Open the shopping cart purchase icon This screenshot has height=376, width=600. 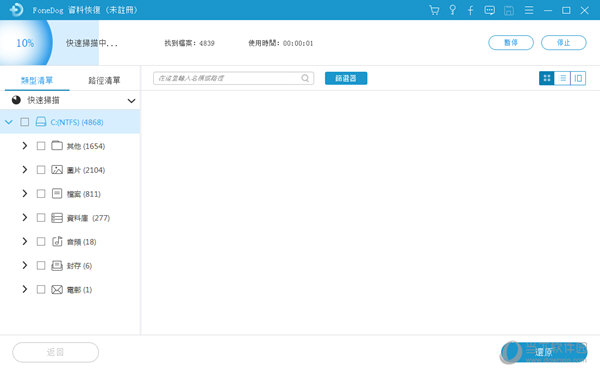coord(434,10)
